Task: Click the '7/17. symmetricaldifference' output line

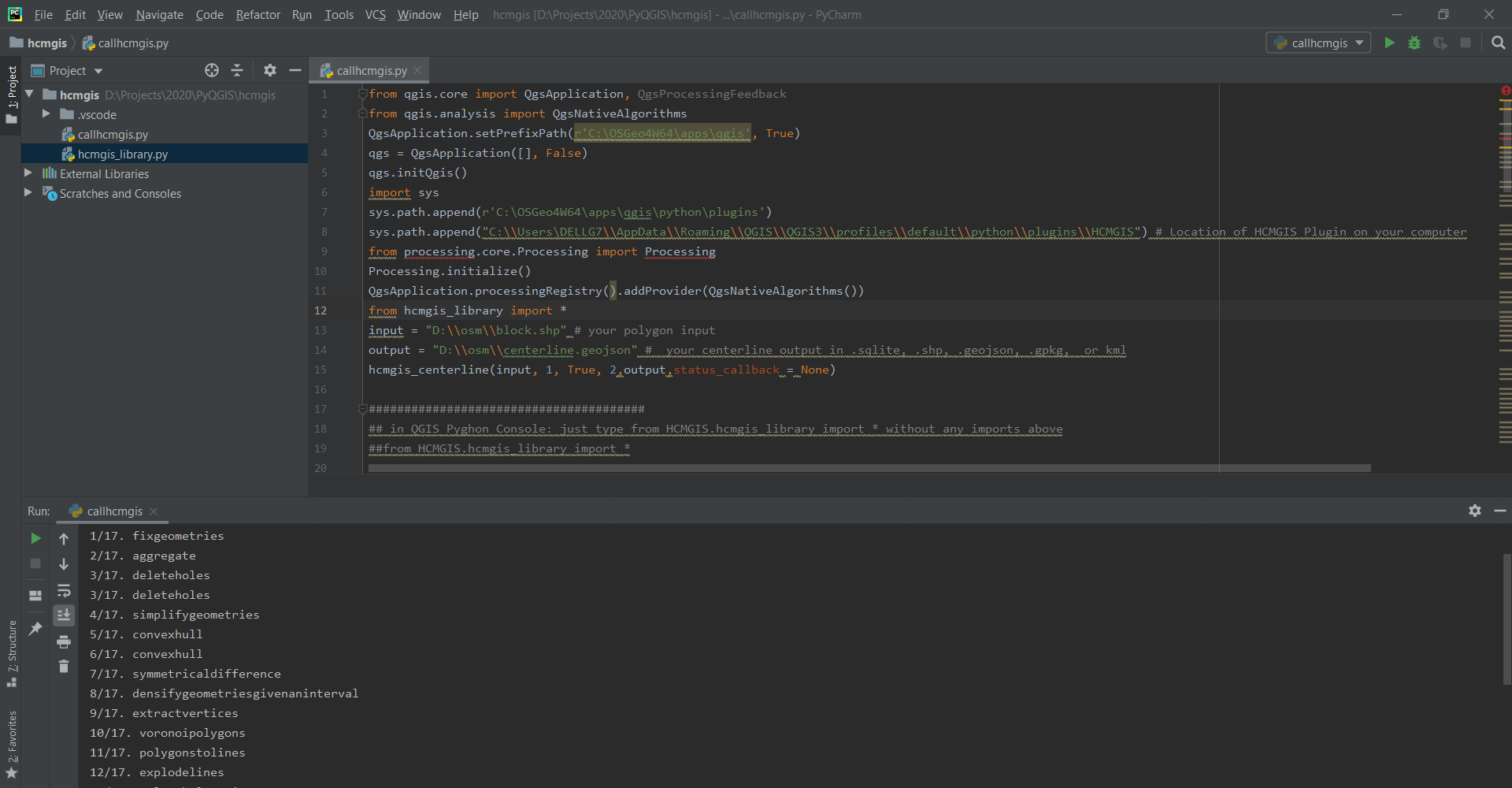Action: (x=185, y=674)
